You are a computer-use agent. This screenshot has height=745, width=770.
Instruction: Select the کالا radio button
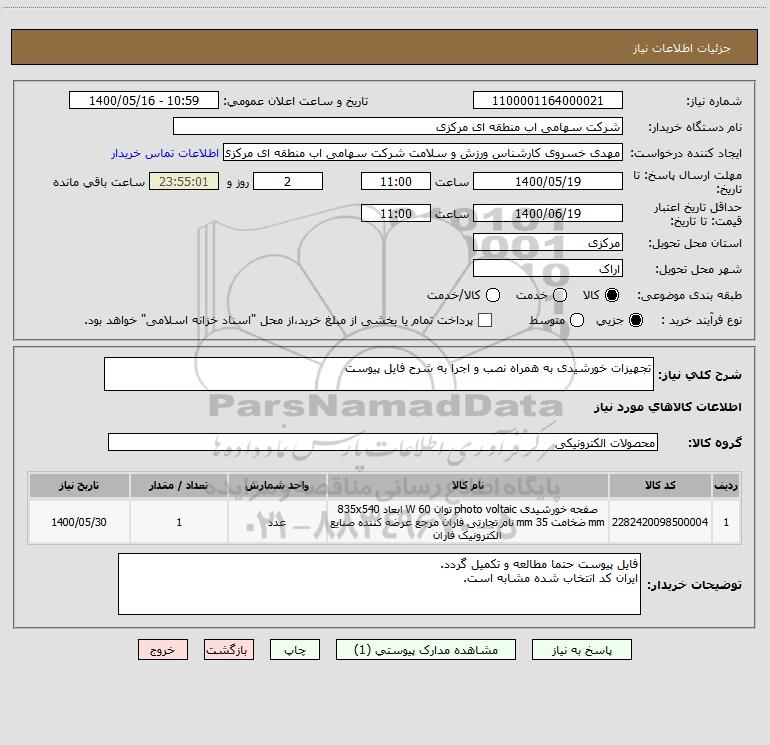(x=612, y=295)
